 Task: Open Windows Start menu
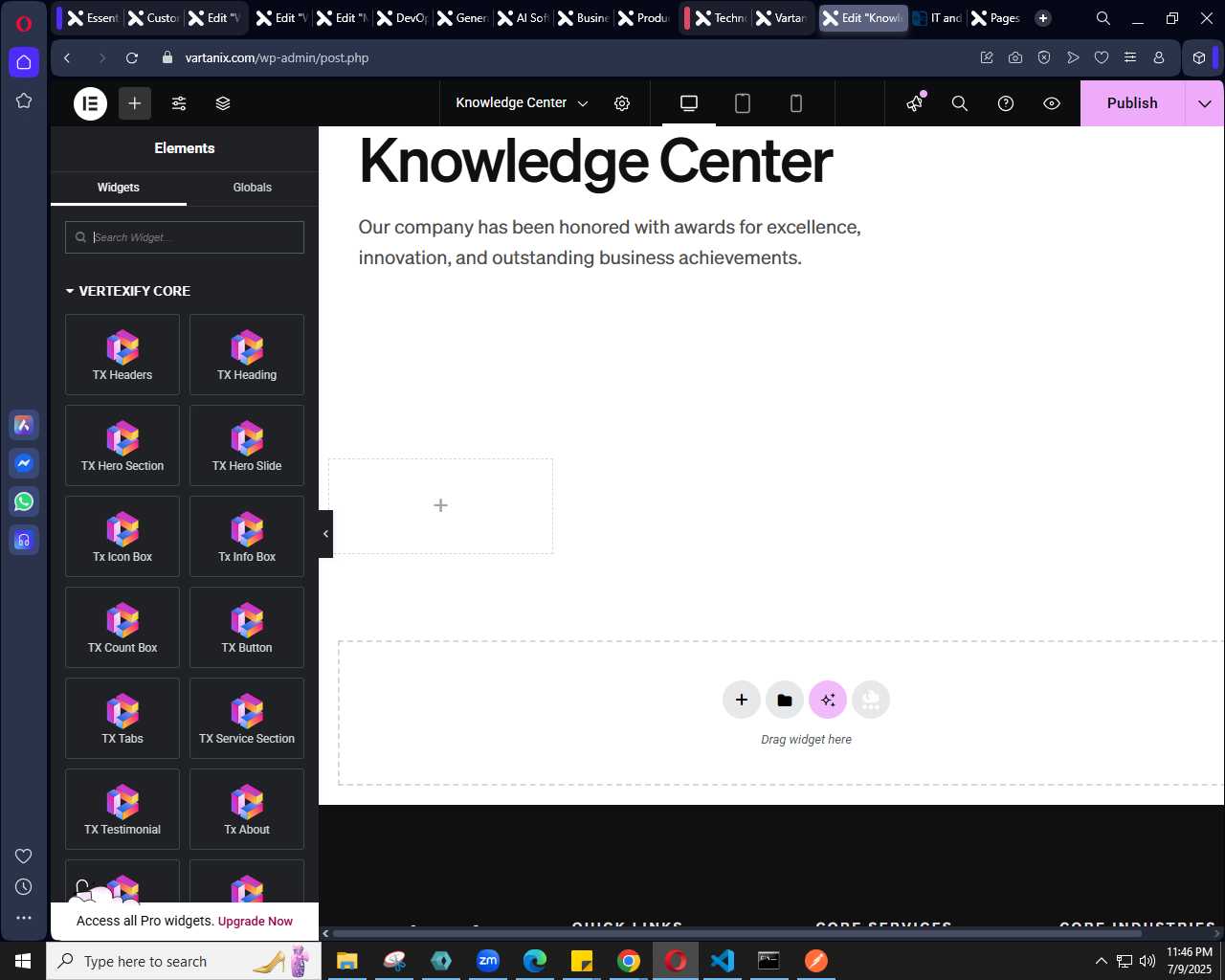point(23,961)
